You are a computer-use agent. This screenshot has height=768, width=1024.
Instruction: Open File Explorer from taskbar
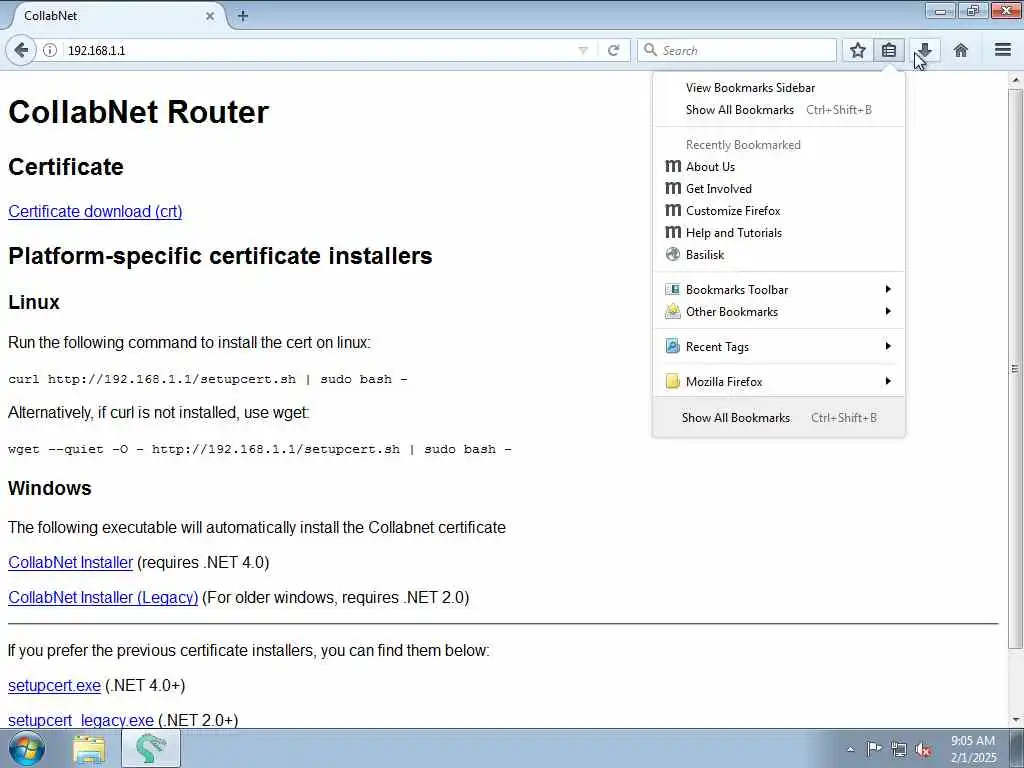coord(89,749)
